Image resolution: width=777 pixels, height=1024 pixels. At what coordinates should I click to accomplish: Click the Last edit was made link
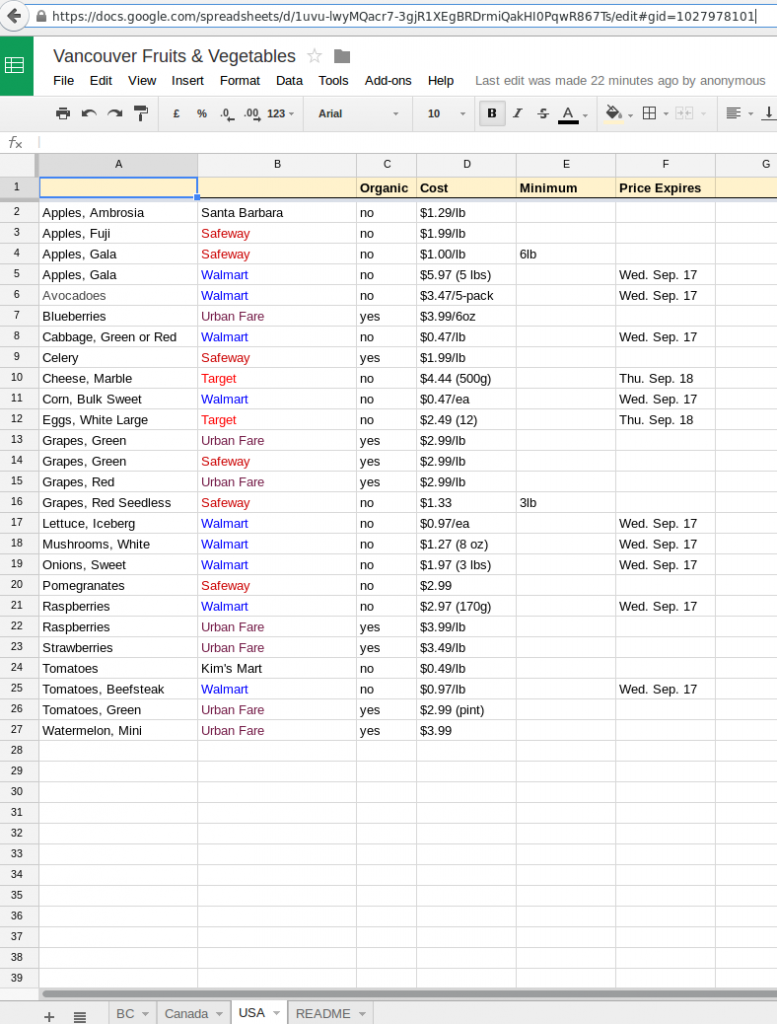tap(620, 80)
